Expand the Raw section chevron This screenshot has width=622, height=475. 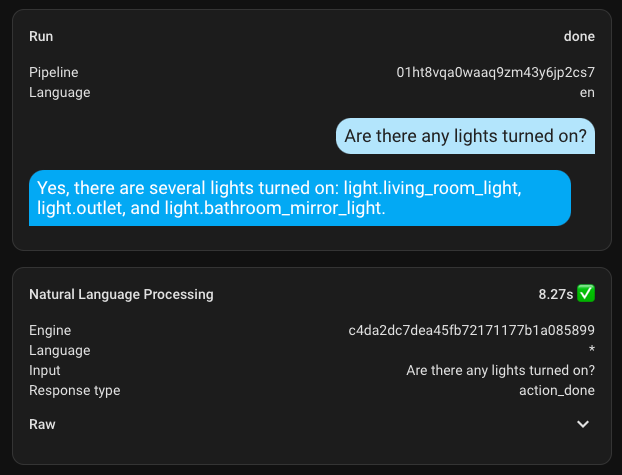(x=584, y=424)
